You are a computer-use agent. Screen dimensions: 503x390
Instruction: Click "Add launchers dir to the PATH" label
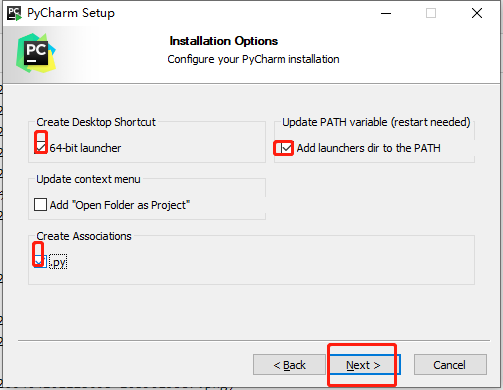point(369,148)
